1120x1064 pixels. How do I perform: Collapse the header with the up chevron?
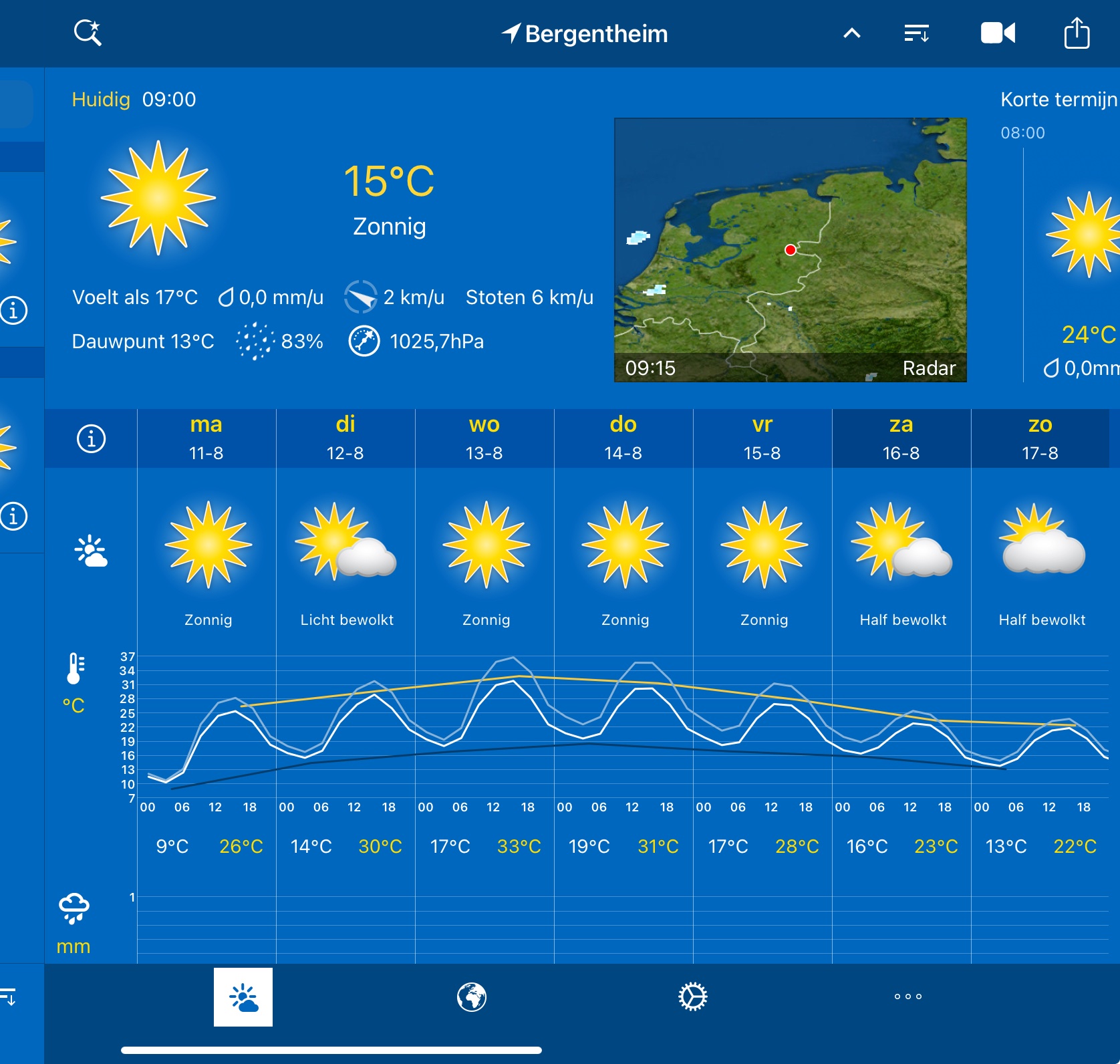click(852, 33)
